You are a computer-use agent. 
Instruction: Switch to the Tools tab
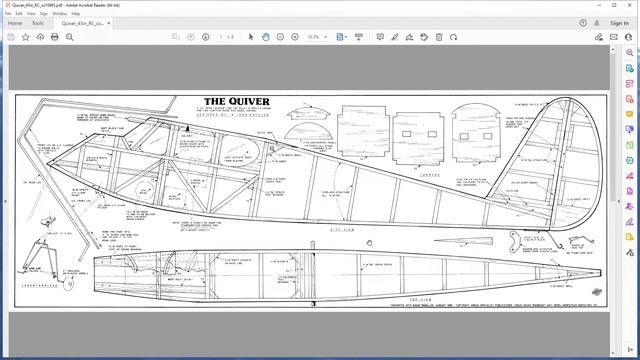click(38, 23)
